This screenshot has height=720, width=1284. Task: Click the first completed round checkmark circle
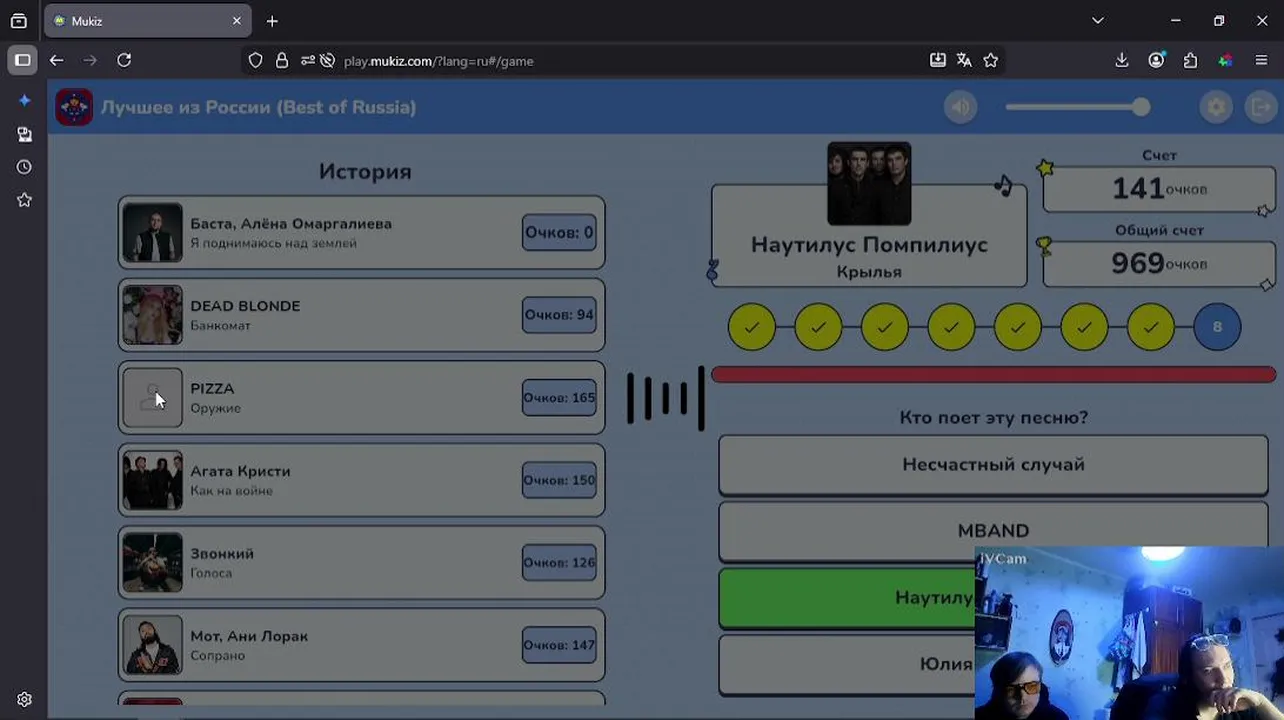(752, 327)
